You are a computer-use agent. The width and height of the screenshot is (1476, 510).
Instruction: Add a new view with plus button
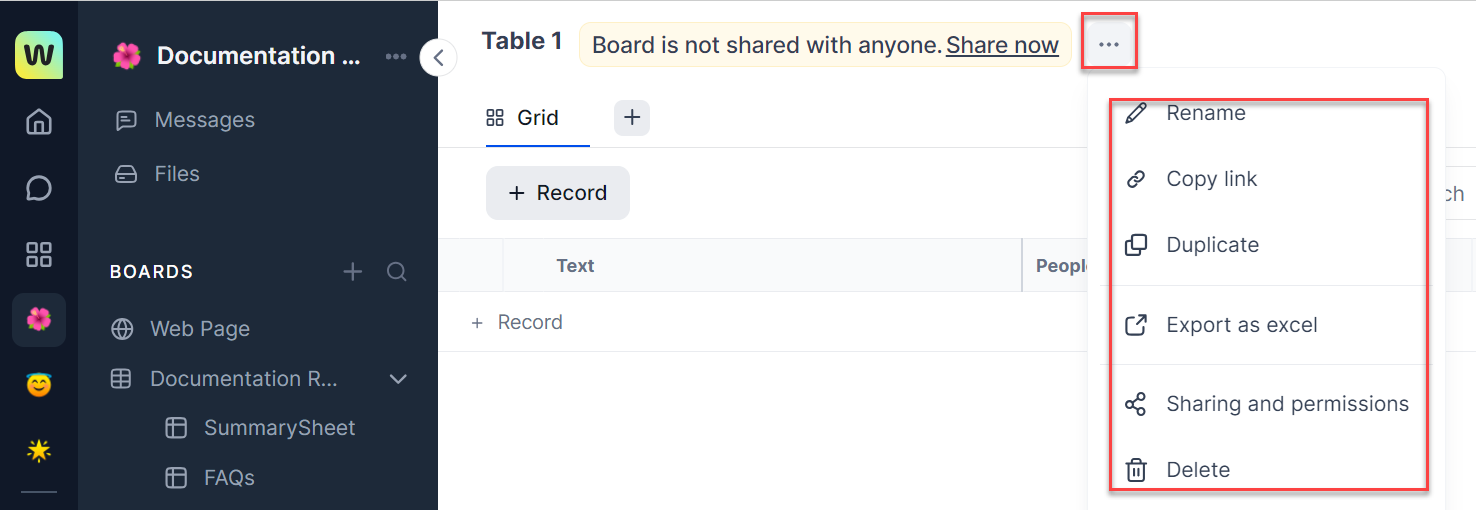[x=632, y=118]
